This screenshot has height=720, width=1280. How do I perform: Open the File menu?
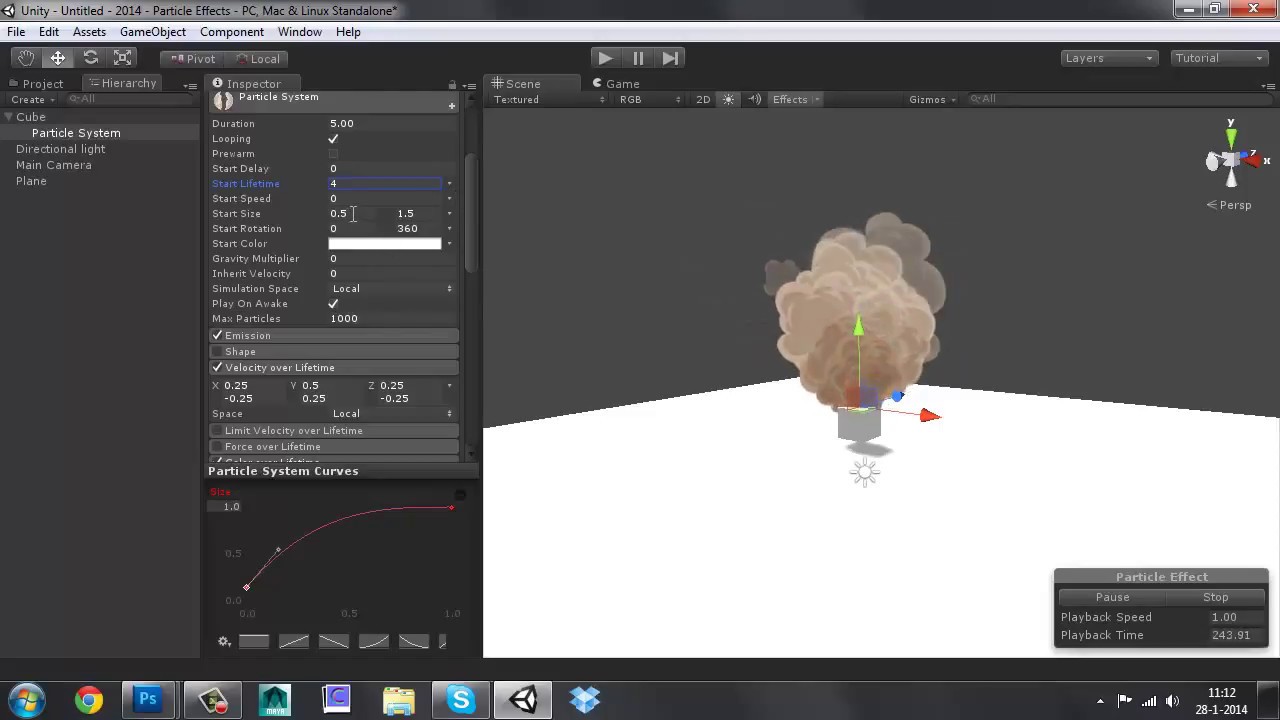pyautogui.click(x=16, y=32)
